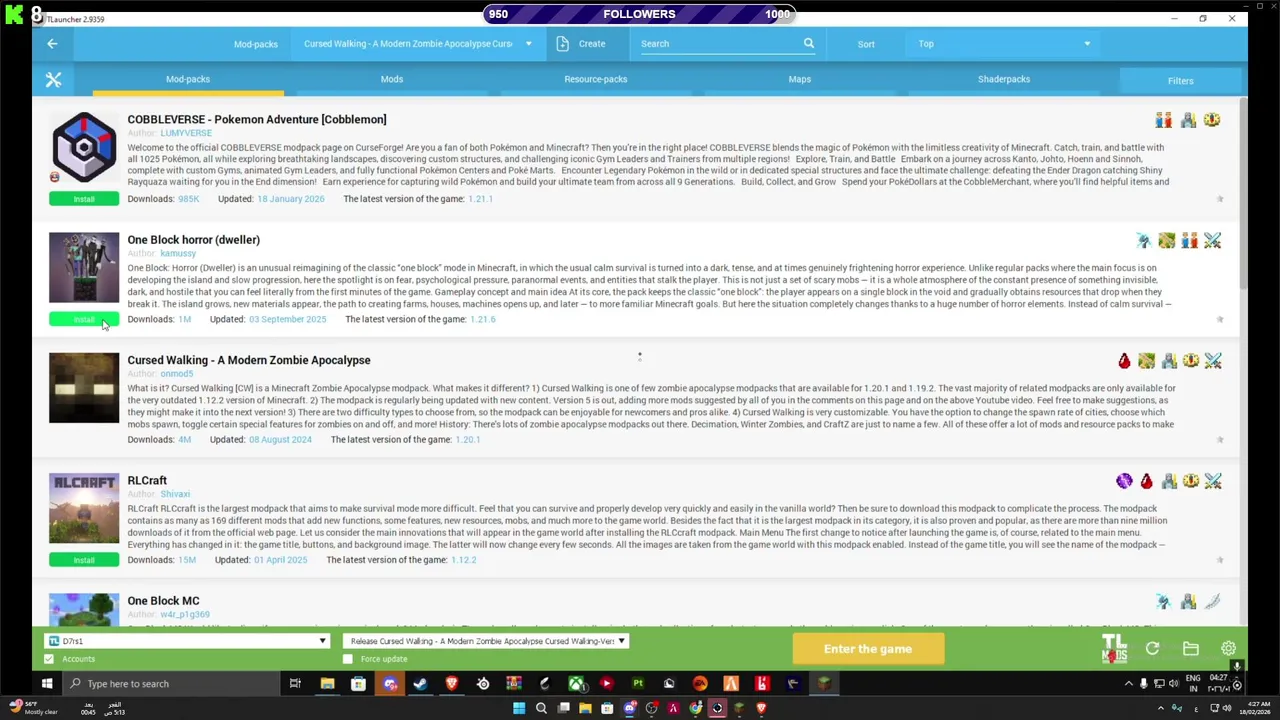The height and width of the screenshot is (720, 1280).
Task: Open Xbox app from the taskbar
Action: (576, 684)
